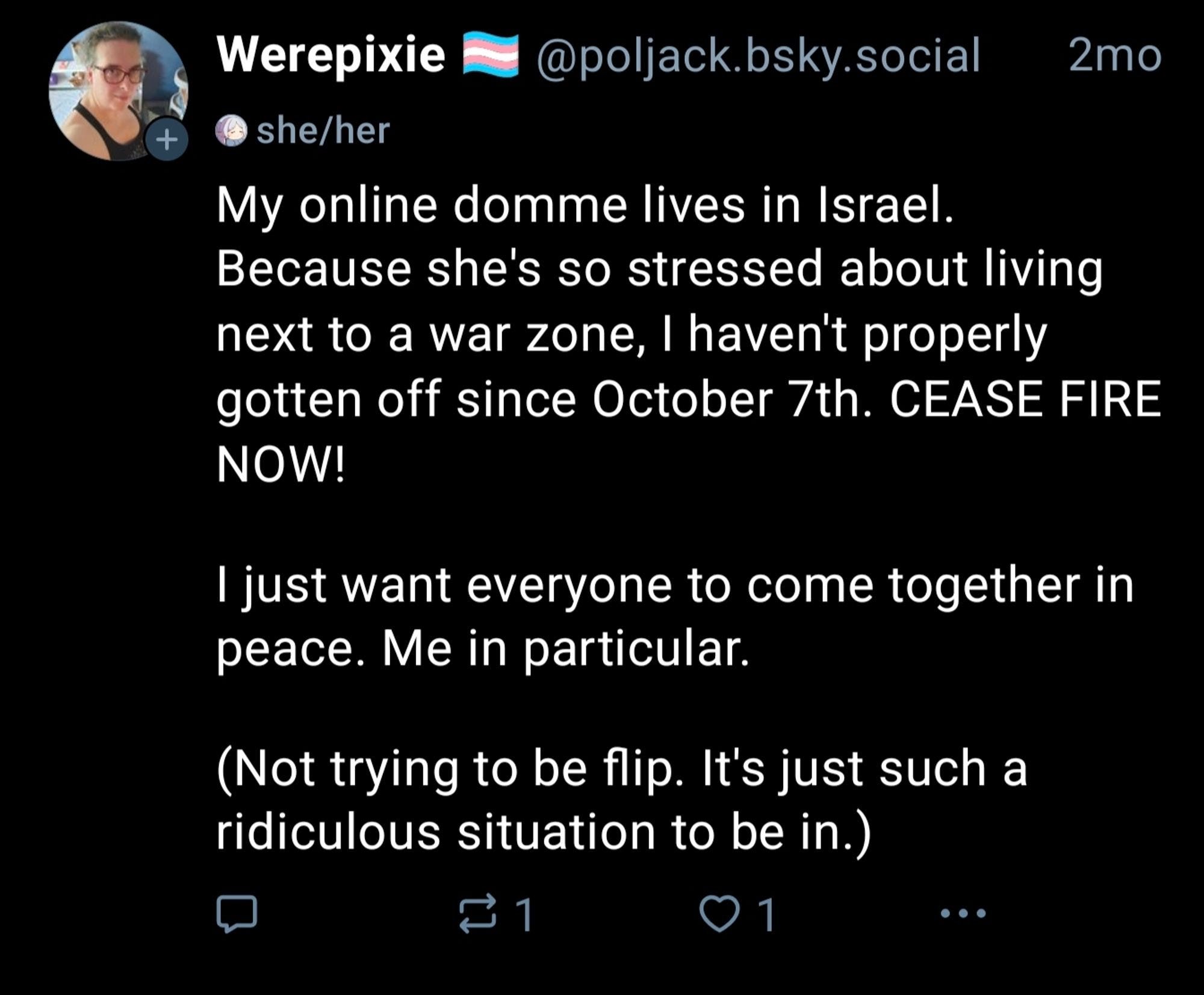1204x995 pixels.
Task: Open the Werepixie display name link
Action: (x=331, y=55)
